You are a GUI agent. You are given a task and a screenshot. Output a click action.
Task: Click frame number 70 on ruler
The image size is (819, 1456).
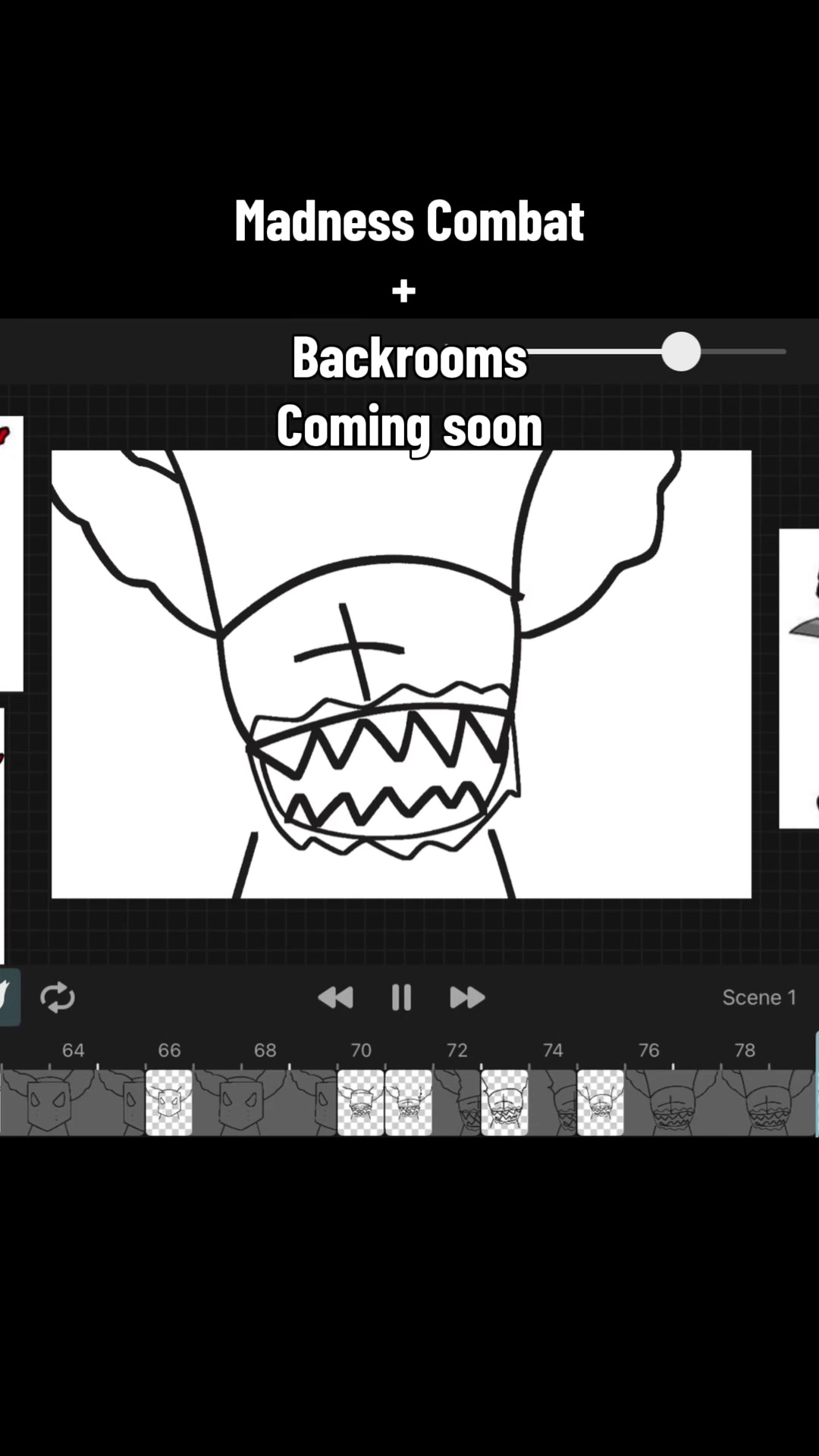point(361,1050)
